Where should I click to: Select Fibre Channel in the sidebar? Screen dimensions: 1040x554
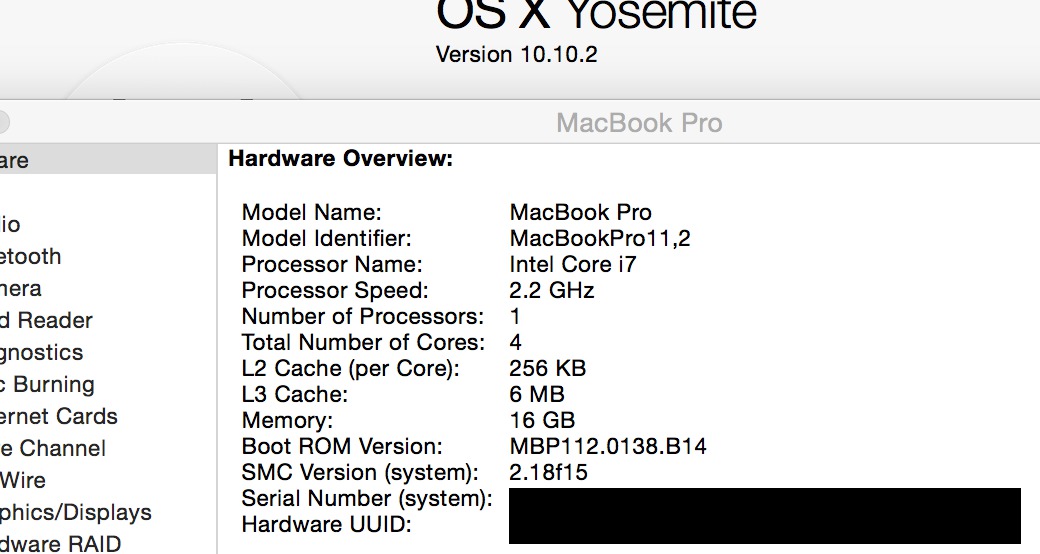52,448
